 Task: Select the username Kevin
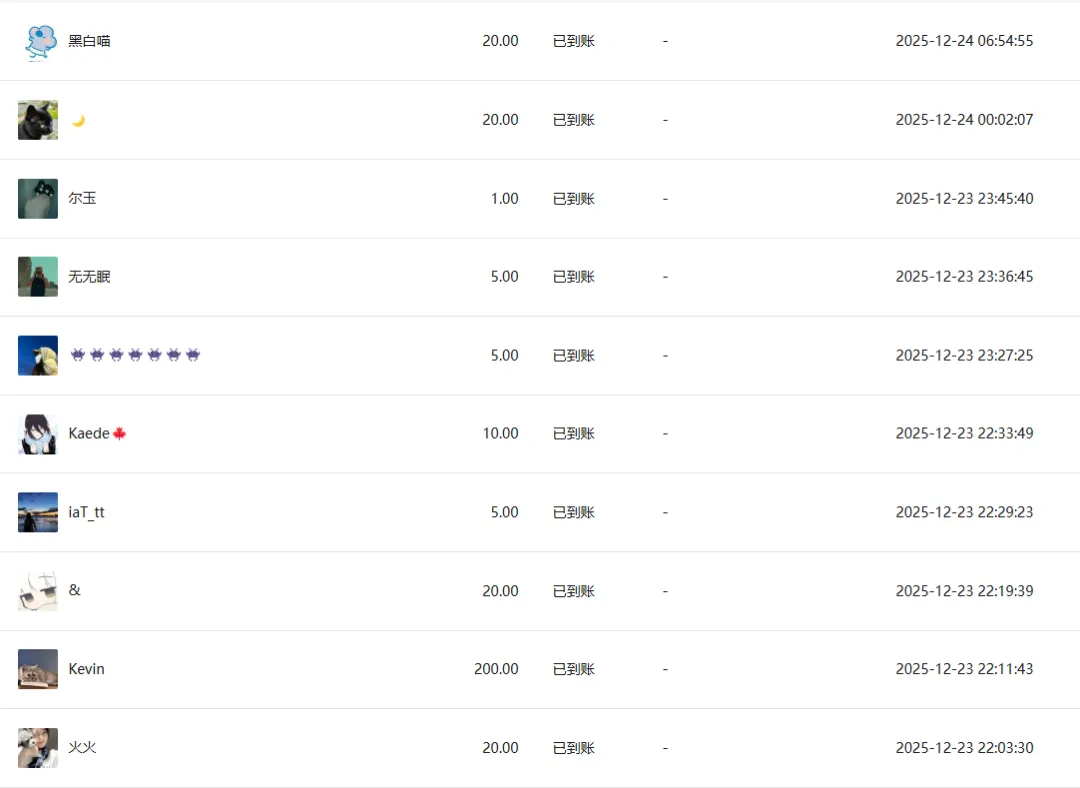point(86,669)
